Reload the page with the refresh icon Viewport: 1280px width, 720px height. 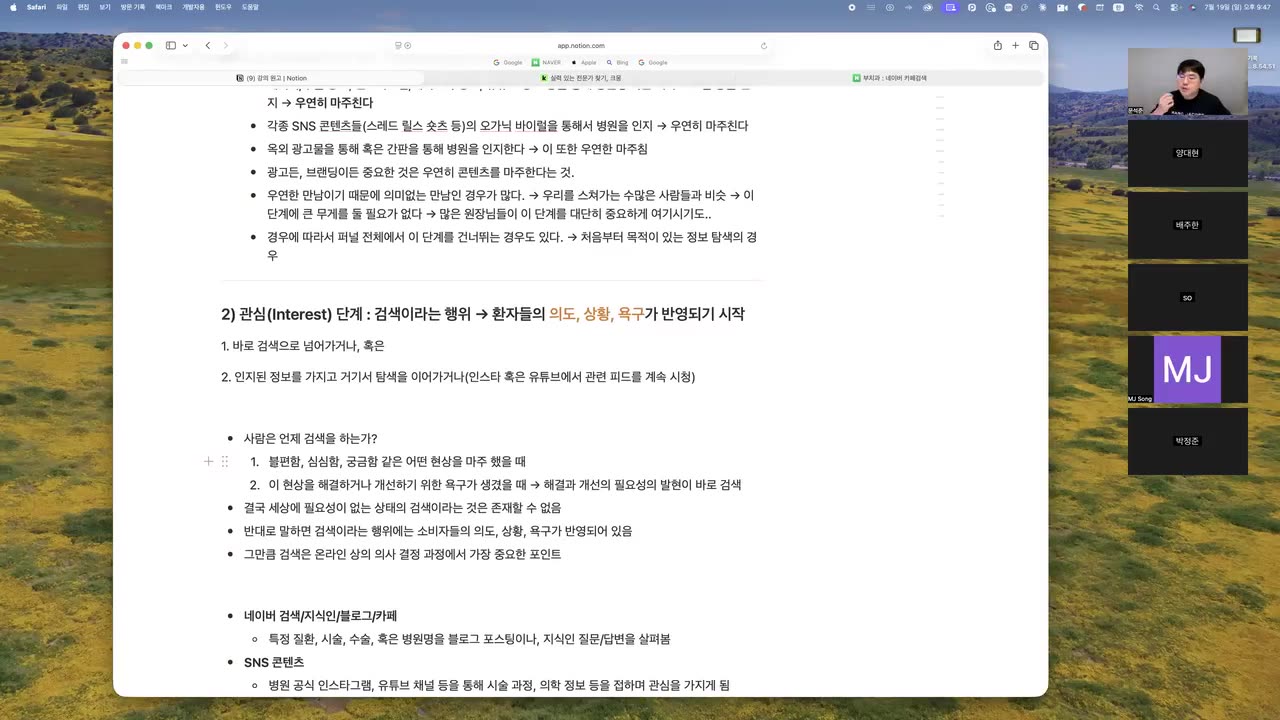pos(764,46)
